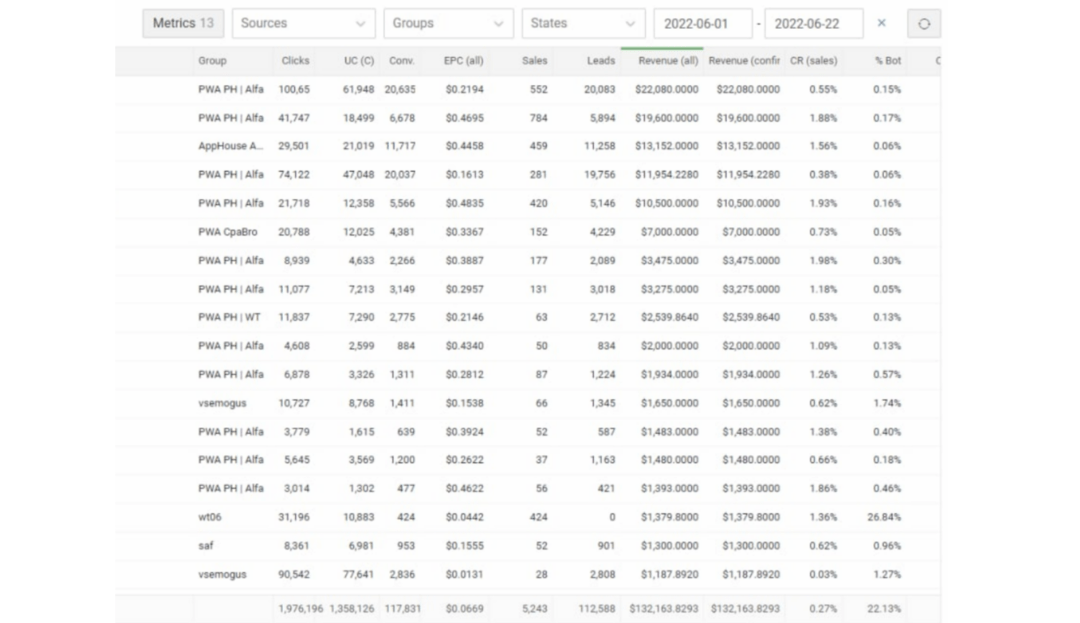Image resolution: width=1080 pixels, height=623 pixels.
Task: Sort table by Clicks column header
Action: (x=295, y=61)
